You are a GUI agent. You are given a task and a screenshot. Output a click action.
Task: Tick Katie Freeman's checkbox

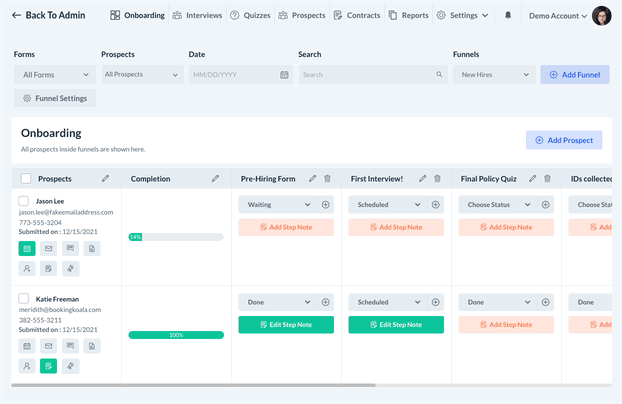pyautogui.click(x=25, y=299)
